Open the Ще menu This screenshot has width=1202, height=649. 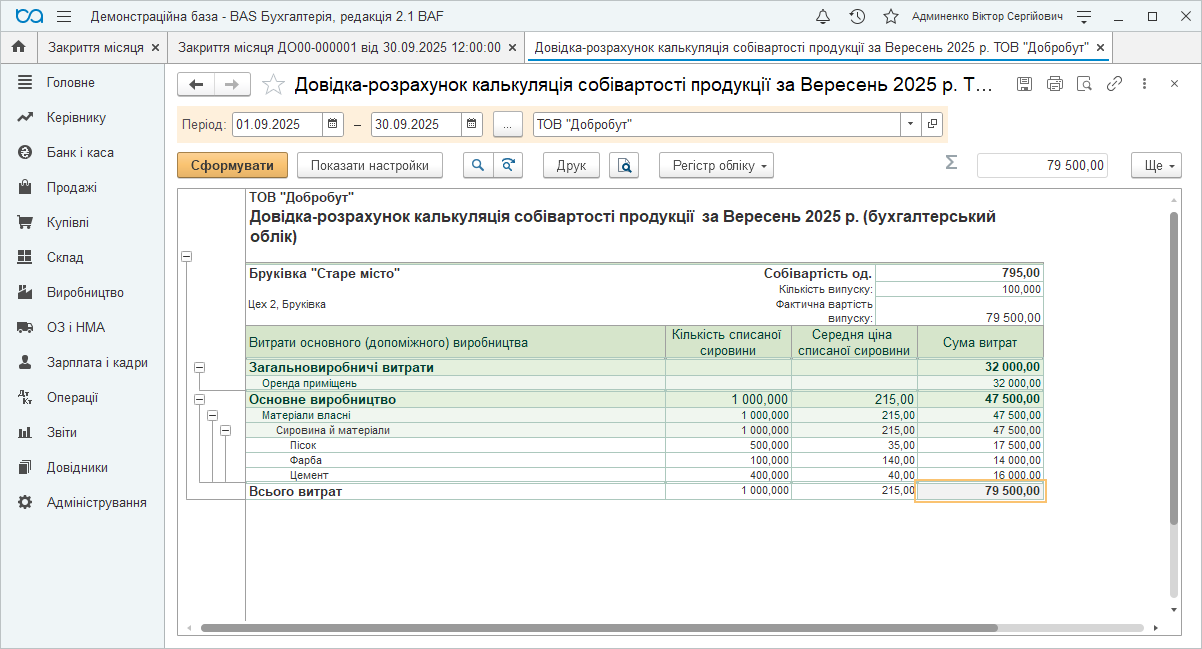(x=1155, y=166)
